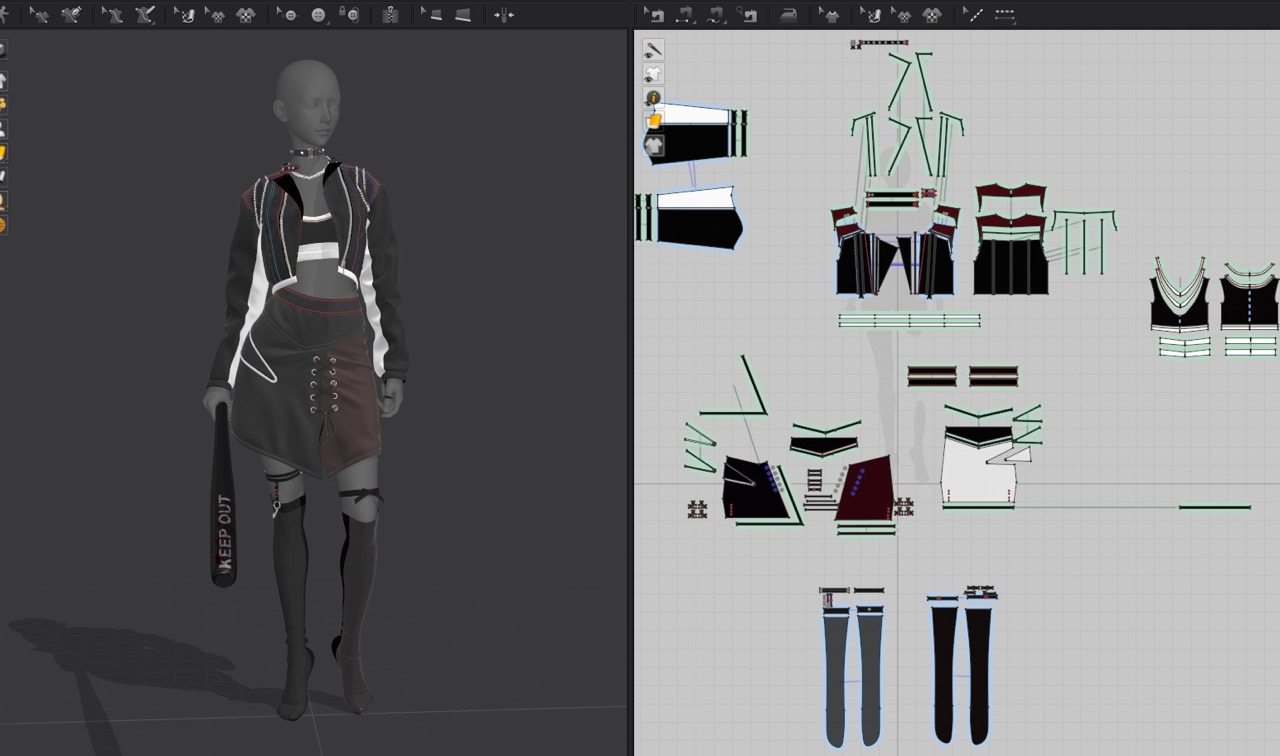1280x756 pixels.
Task: Pick the checkered Texture shirt icon in 3D toolbar
Action: pyautogui.click(x=245, y=15)
